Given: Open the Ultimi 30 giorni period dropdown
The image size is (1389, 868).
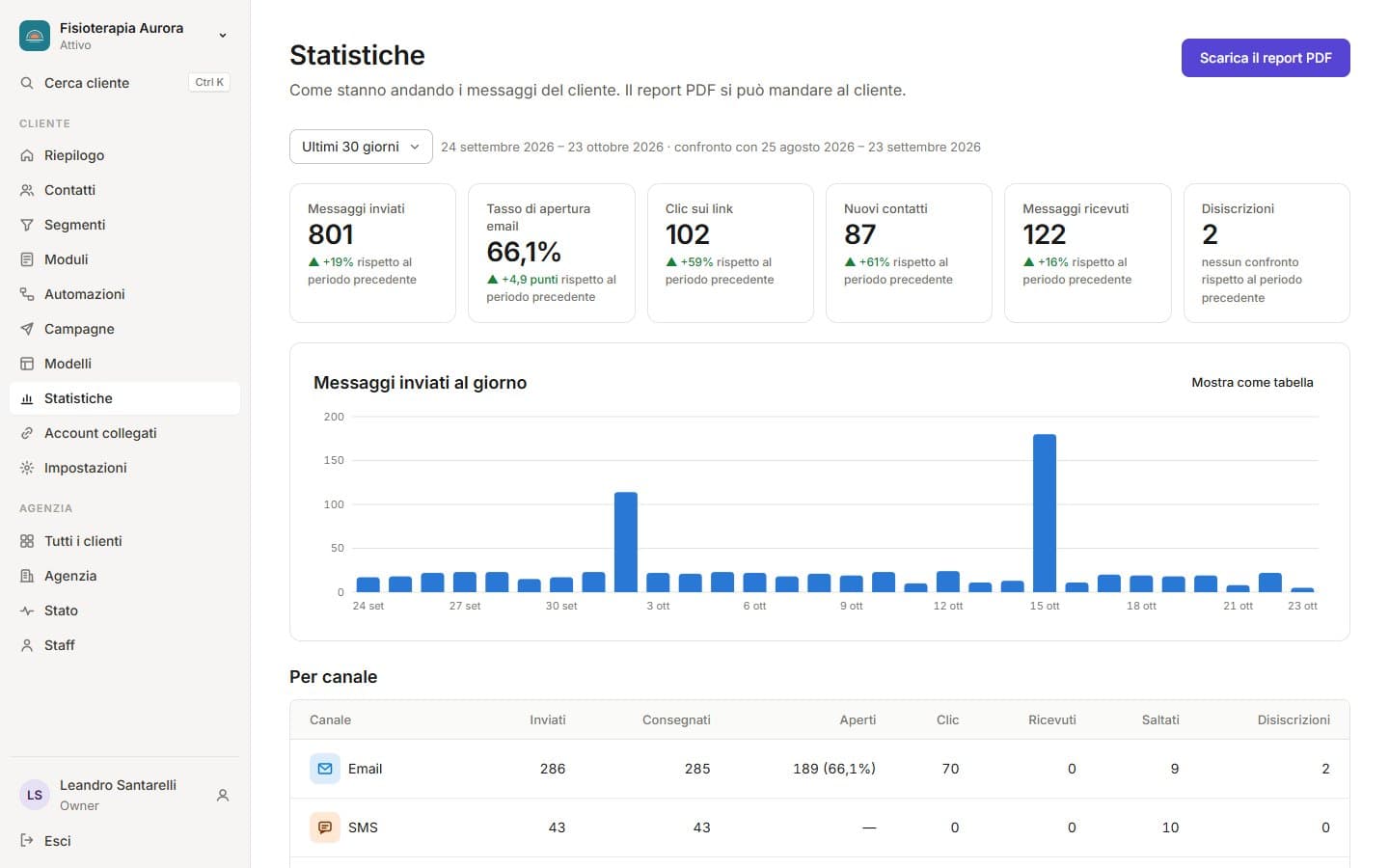Looking at the screenshot, I should [361, 147].
